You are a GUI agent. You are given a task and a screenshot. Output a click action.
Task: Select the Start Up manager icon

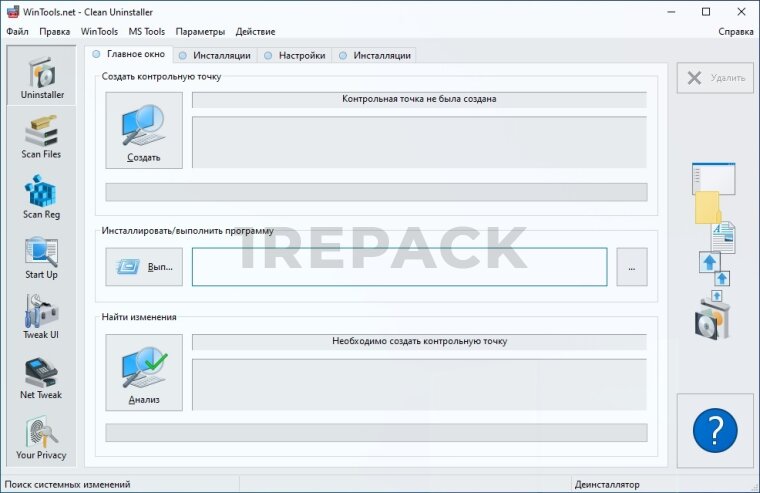[x=41, y=257]
